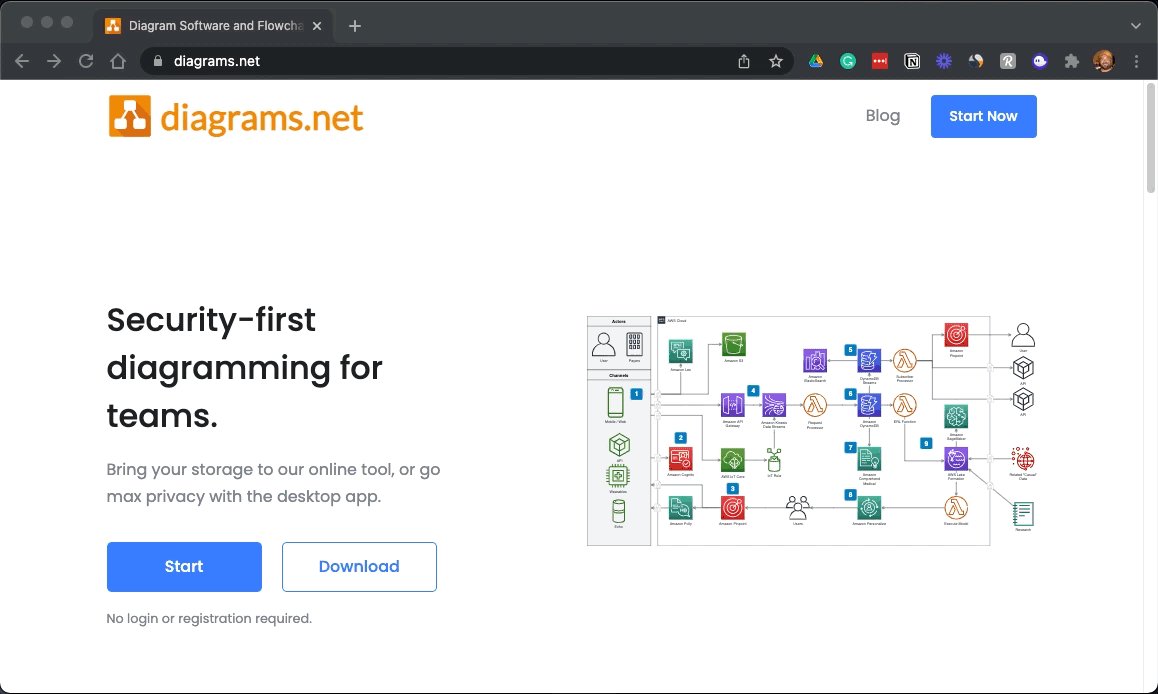Click the Start Now button
Screen dimensions: 1158x694
[983, 116]
